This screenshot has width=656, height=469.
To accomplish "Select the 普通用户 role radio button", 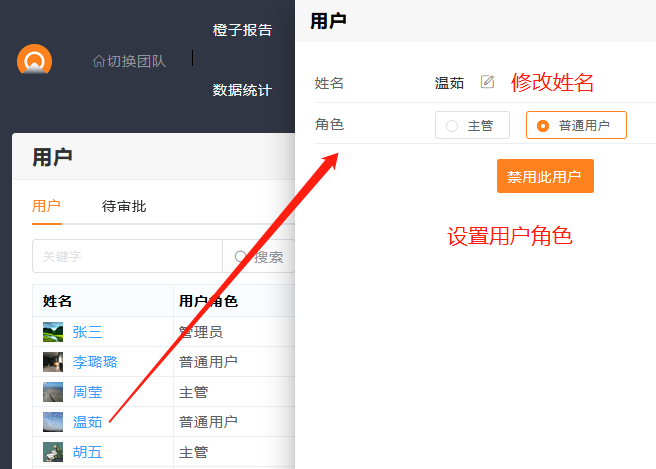I will (x=543, y=126).
